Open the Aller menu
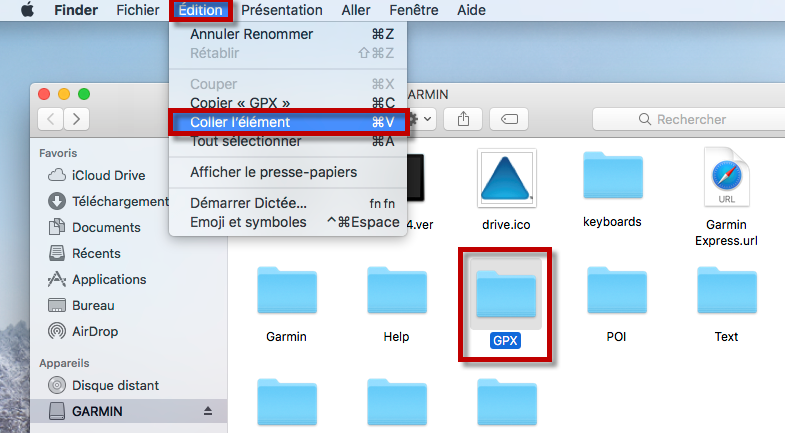 [356, 10]
